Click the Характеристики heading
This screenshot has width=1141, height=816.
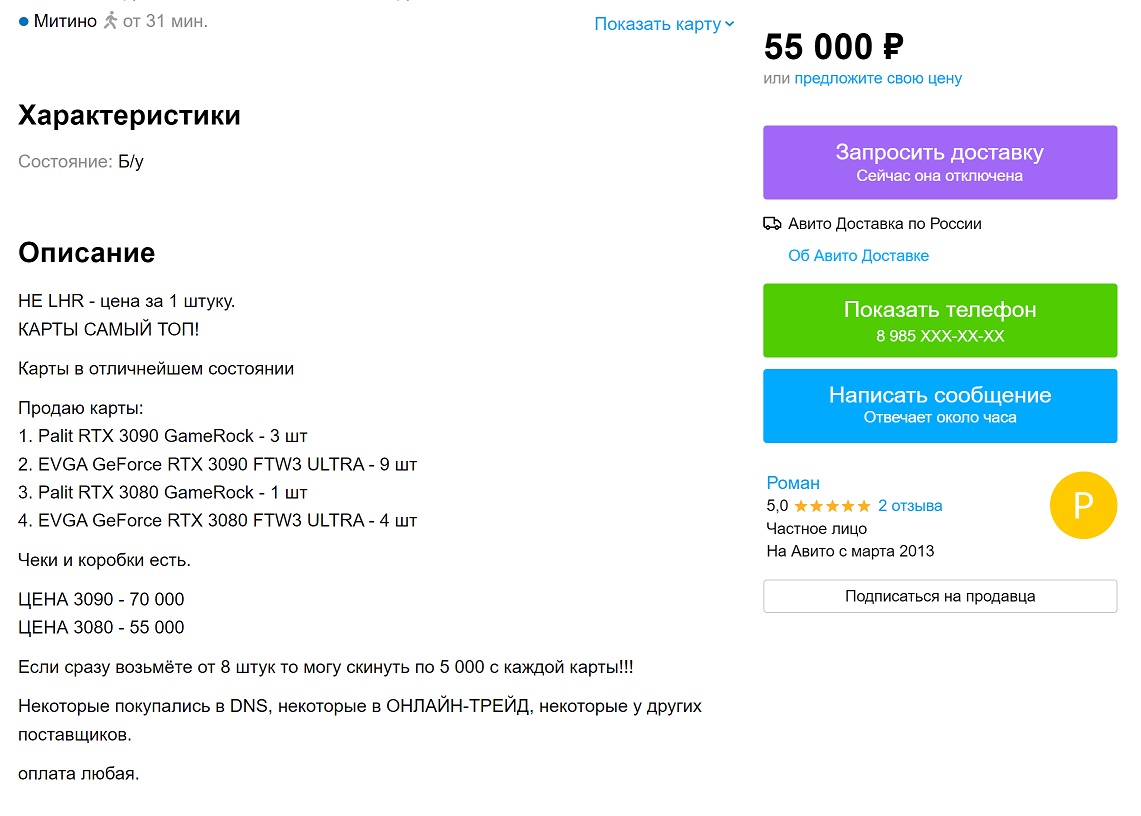(x=129, y=115)
